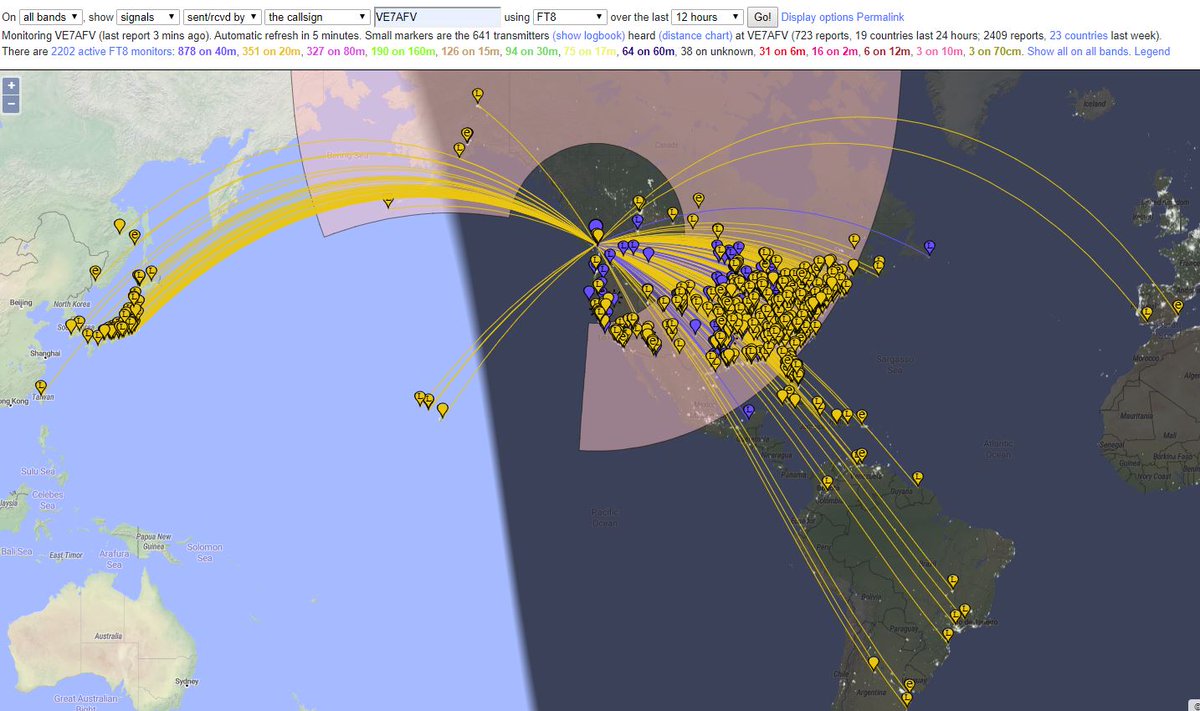This screenshot has width=1200, height=711.
Task: Filter by 351 on 20m link
Action: [x=272, y=50]
